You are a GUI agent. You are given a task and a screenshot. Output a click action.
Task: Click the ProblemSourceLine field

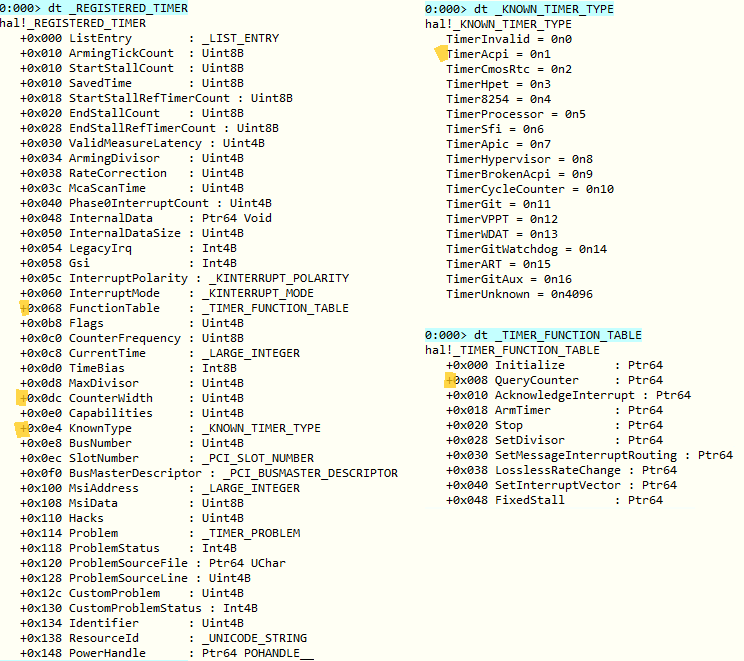pyautogui.click(x=135, y=578)
